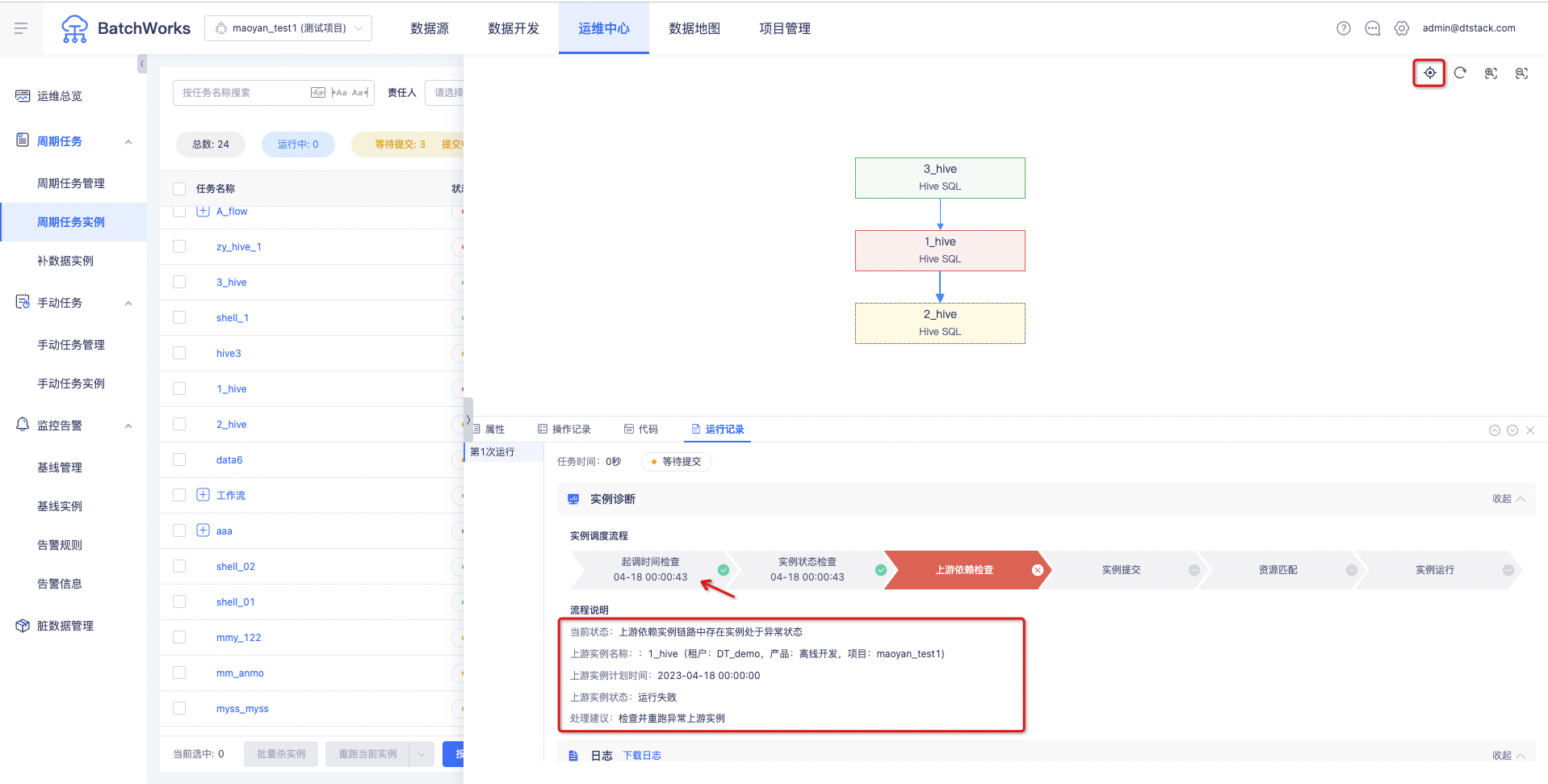Check the data6 row checkbox
This screenshot has height=784, width=1548.
point(179,460)
